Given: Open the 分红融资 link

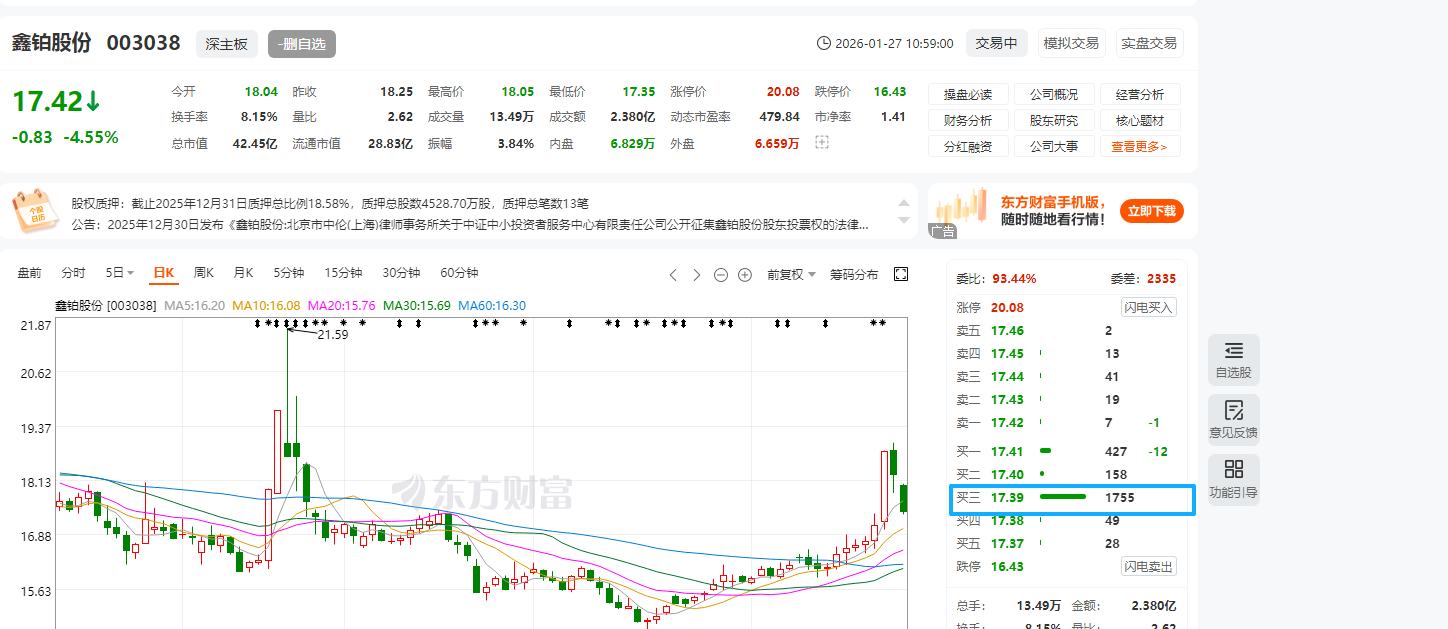Looking at the screenshot, I should (x=968, y=146).
